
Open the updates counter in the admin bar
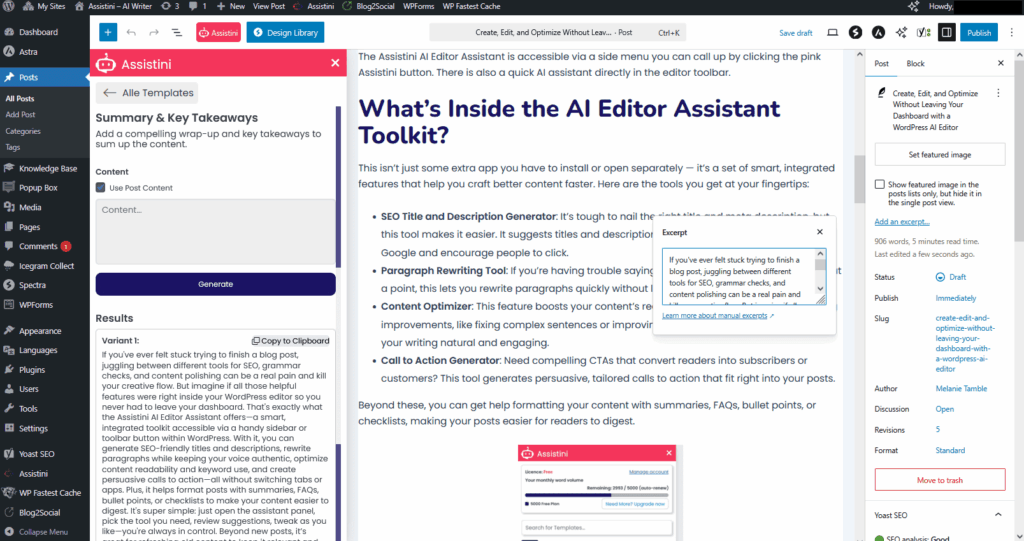pos(170,6)
